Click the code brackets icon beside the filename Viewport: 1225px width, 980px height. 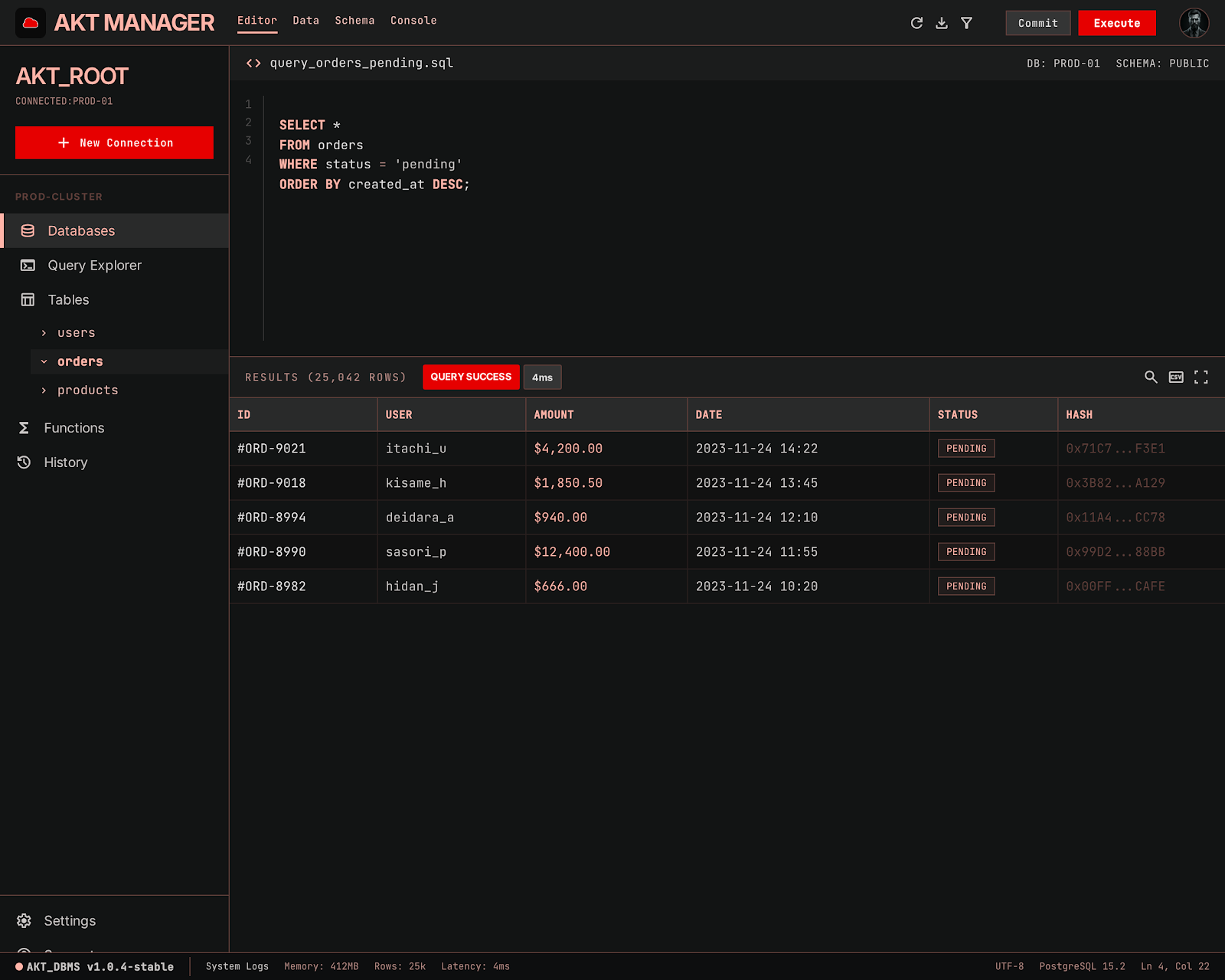point(253,64)
